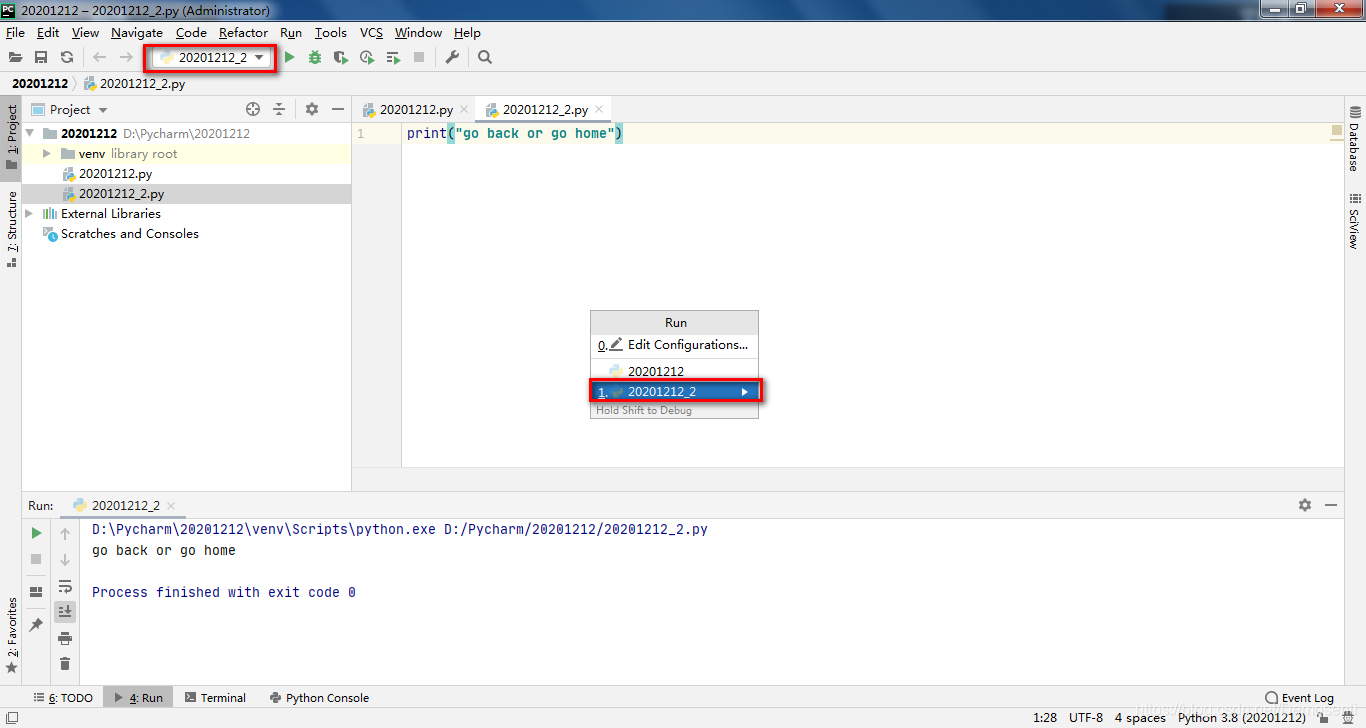The height and width of the screenshot is (728, 1366).
Task: Open the Navigate menu
Action: (x=137, y=33)
